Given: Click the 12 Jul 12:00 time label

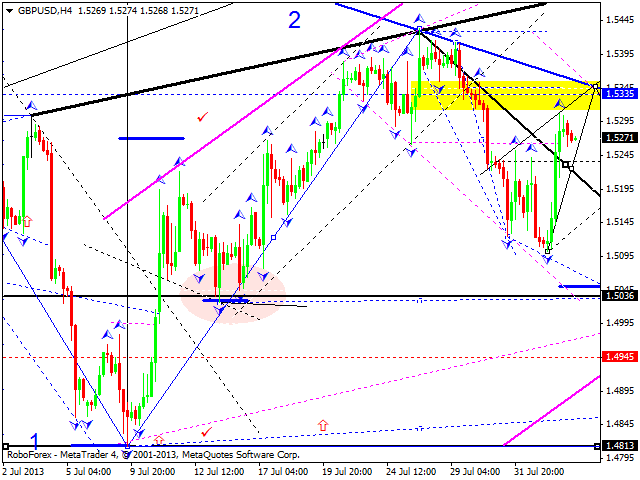Looking at the screenshot, I should [x=219, y=472].
